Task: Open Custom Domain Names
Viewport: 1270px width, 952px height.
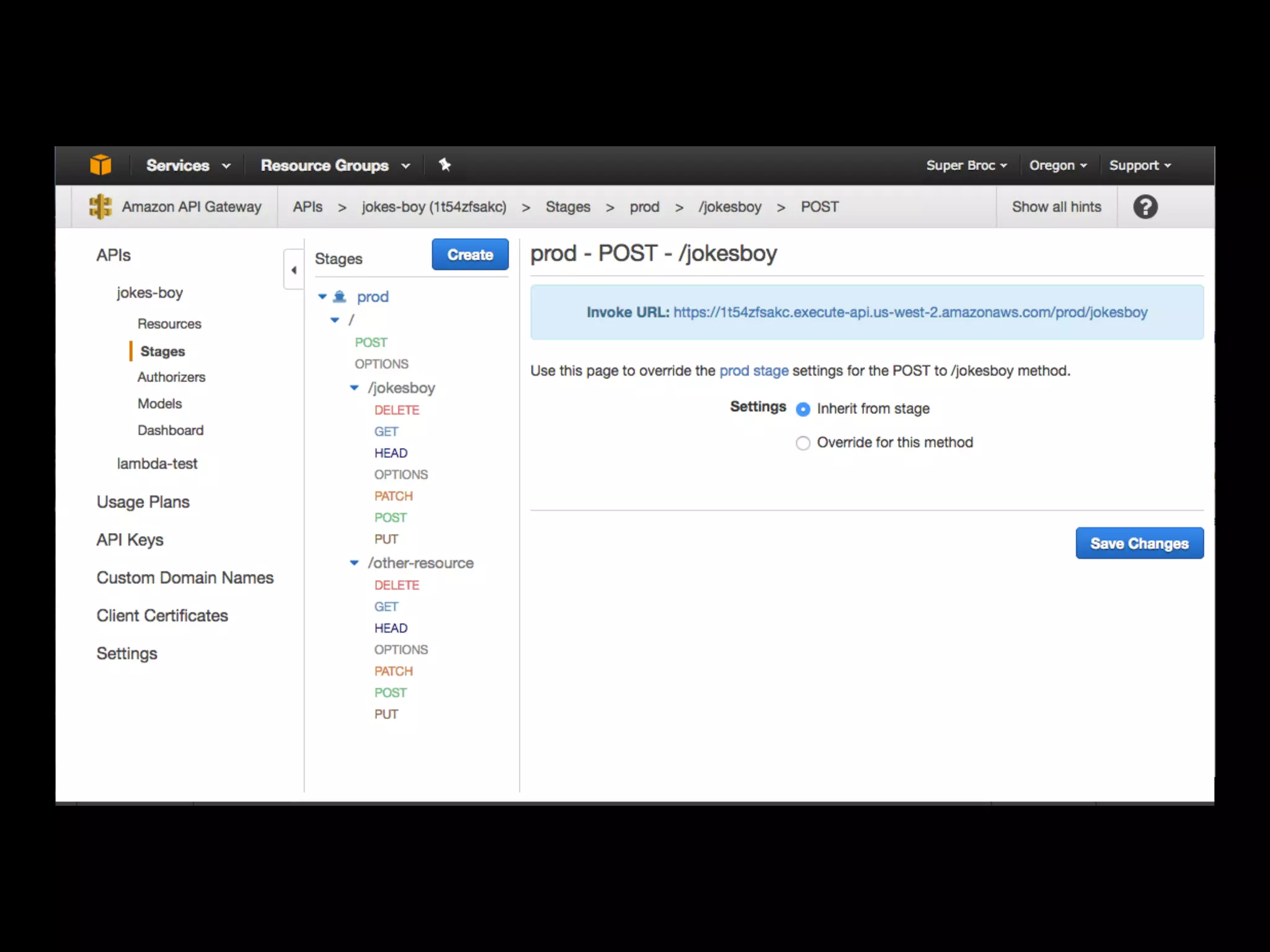Action: pyautogui.click(x=185, y=578)
